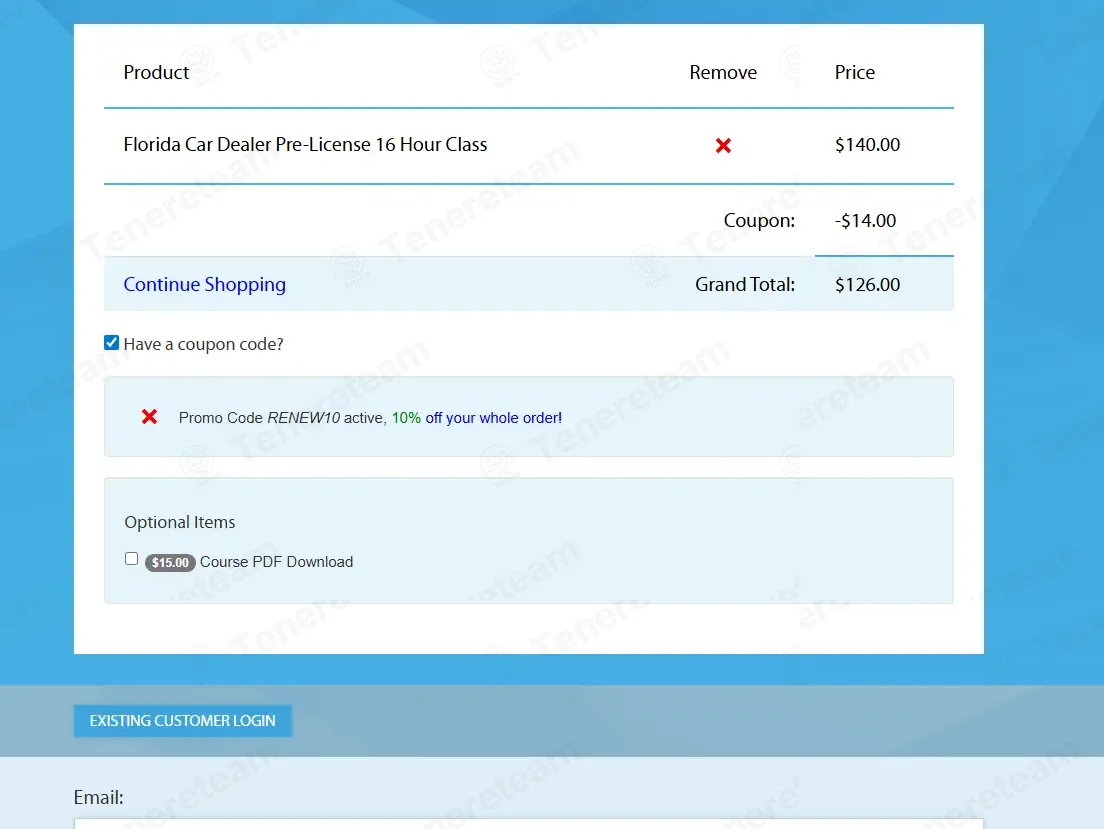
Task: Click the Product column header
Action: click(x=156, y=73)
